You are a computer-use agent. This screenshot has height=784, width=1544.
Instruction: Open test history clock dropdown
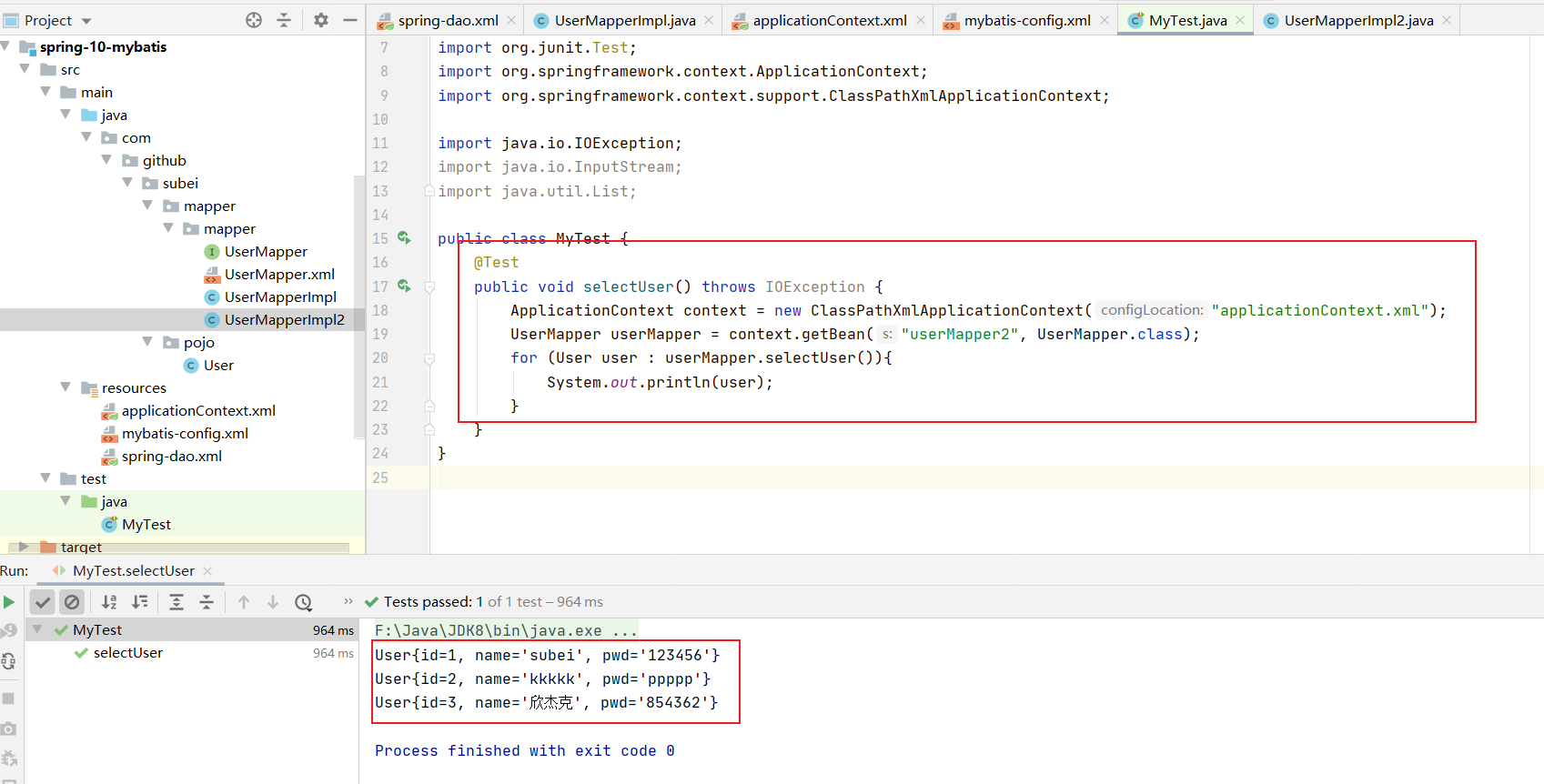click(304, 602)
